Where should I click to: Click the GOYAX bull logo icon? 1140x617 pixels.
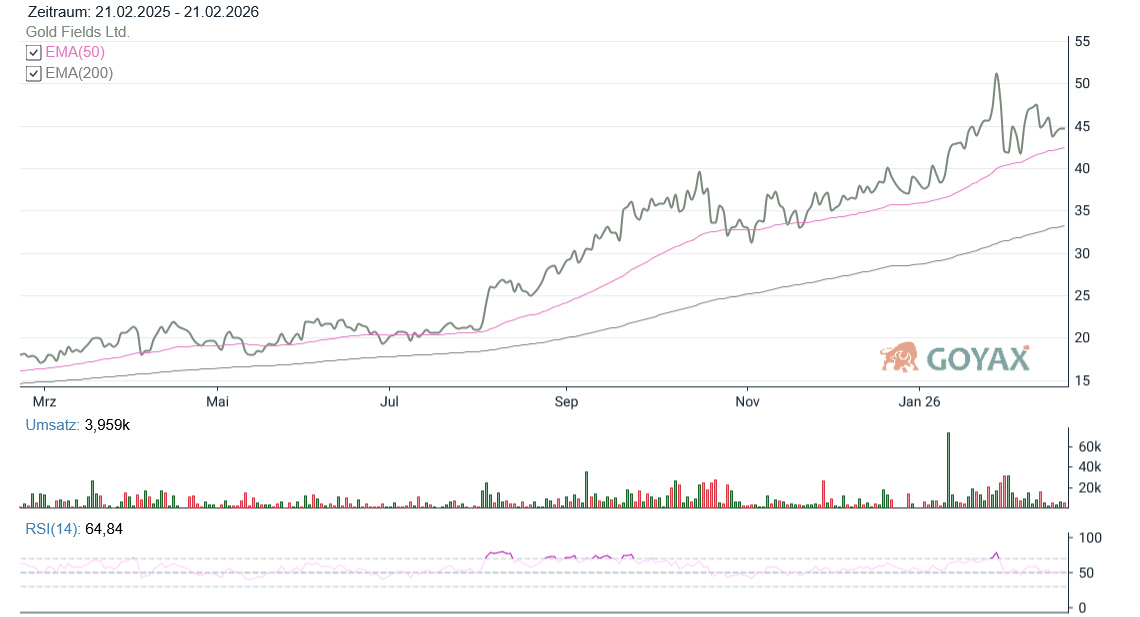coord(899,357)
